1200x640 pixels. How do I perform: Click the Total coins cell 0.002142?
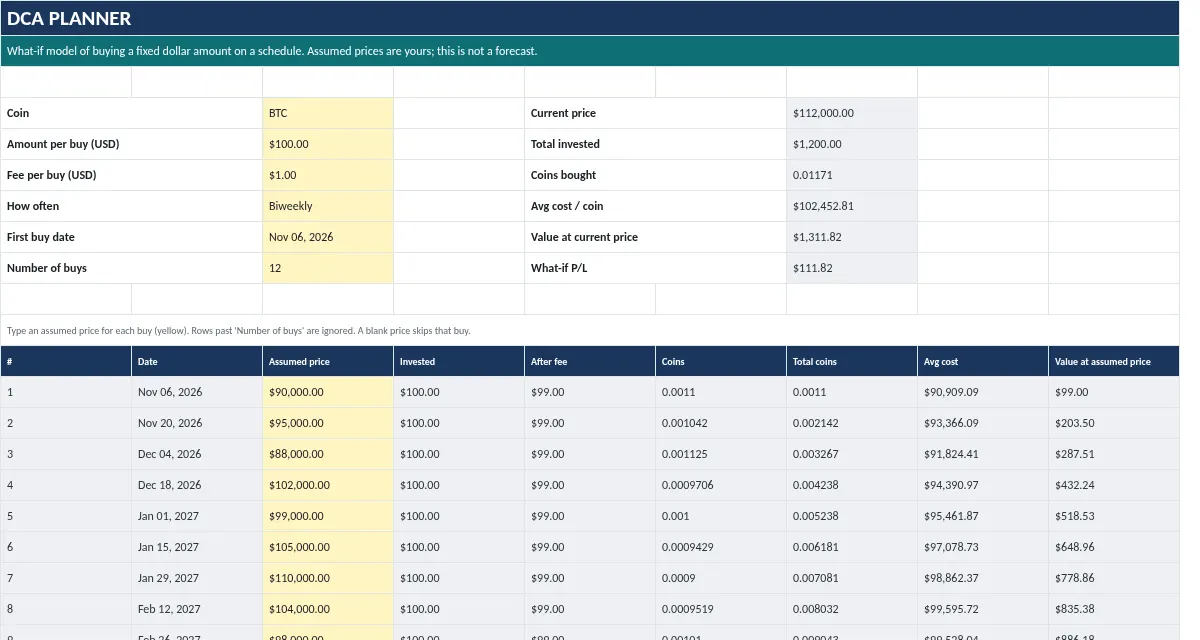[852, 423]
